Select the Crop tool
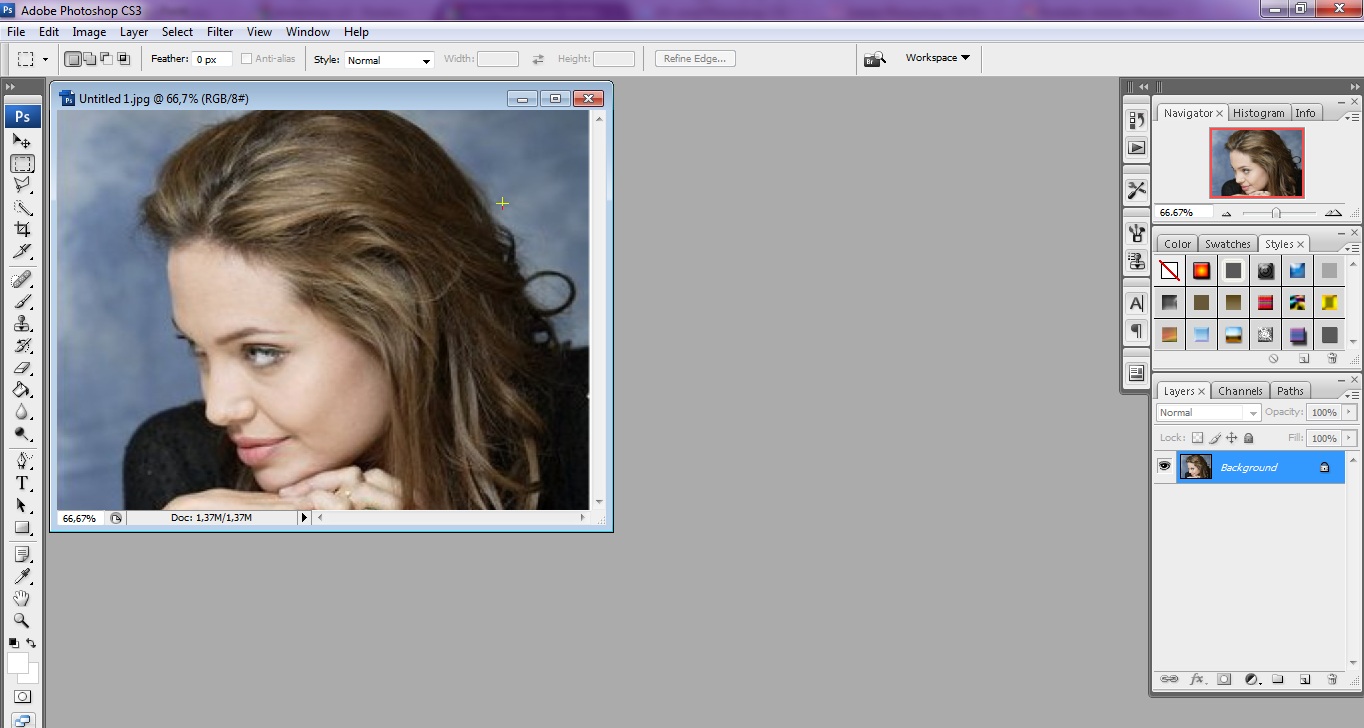This screenshot has width=1364, height=728. [x=22, y=229]
